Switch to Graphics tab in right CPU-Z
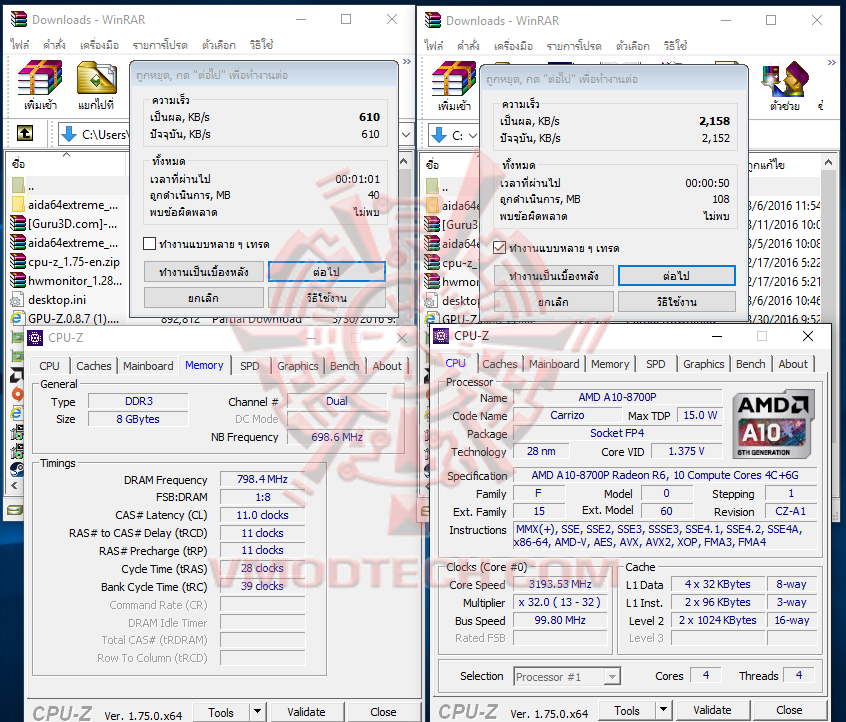 pos(703,364)
